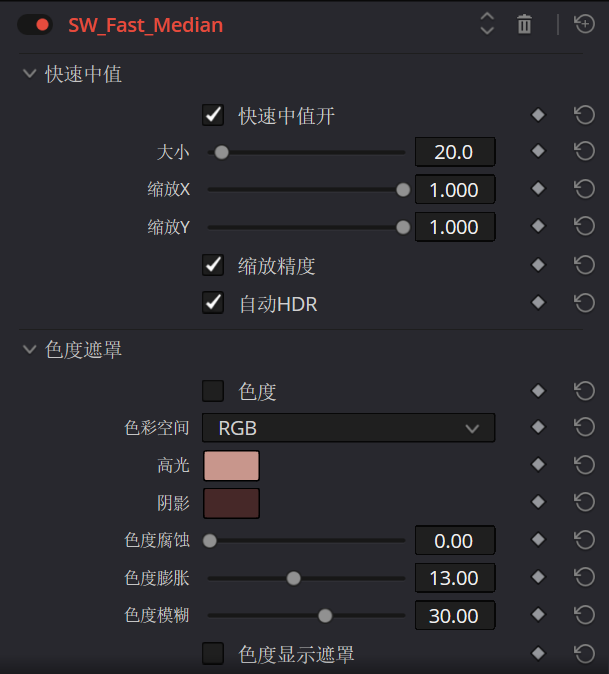The width and height of the screenshot is (609, 674).
Task: Collapse the 色度遮罩 section
Action: [x=29, y=349]
